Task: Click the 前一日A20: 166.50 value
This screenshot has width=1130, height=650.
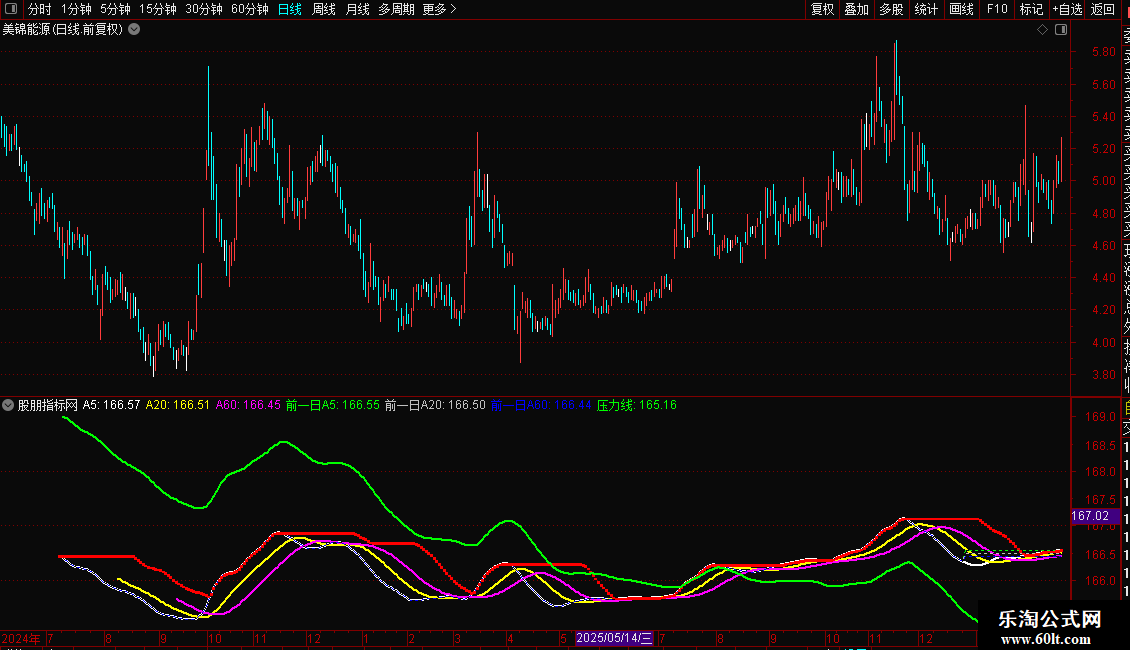Action: (x=435, y=405)
